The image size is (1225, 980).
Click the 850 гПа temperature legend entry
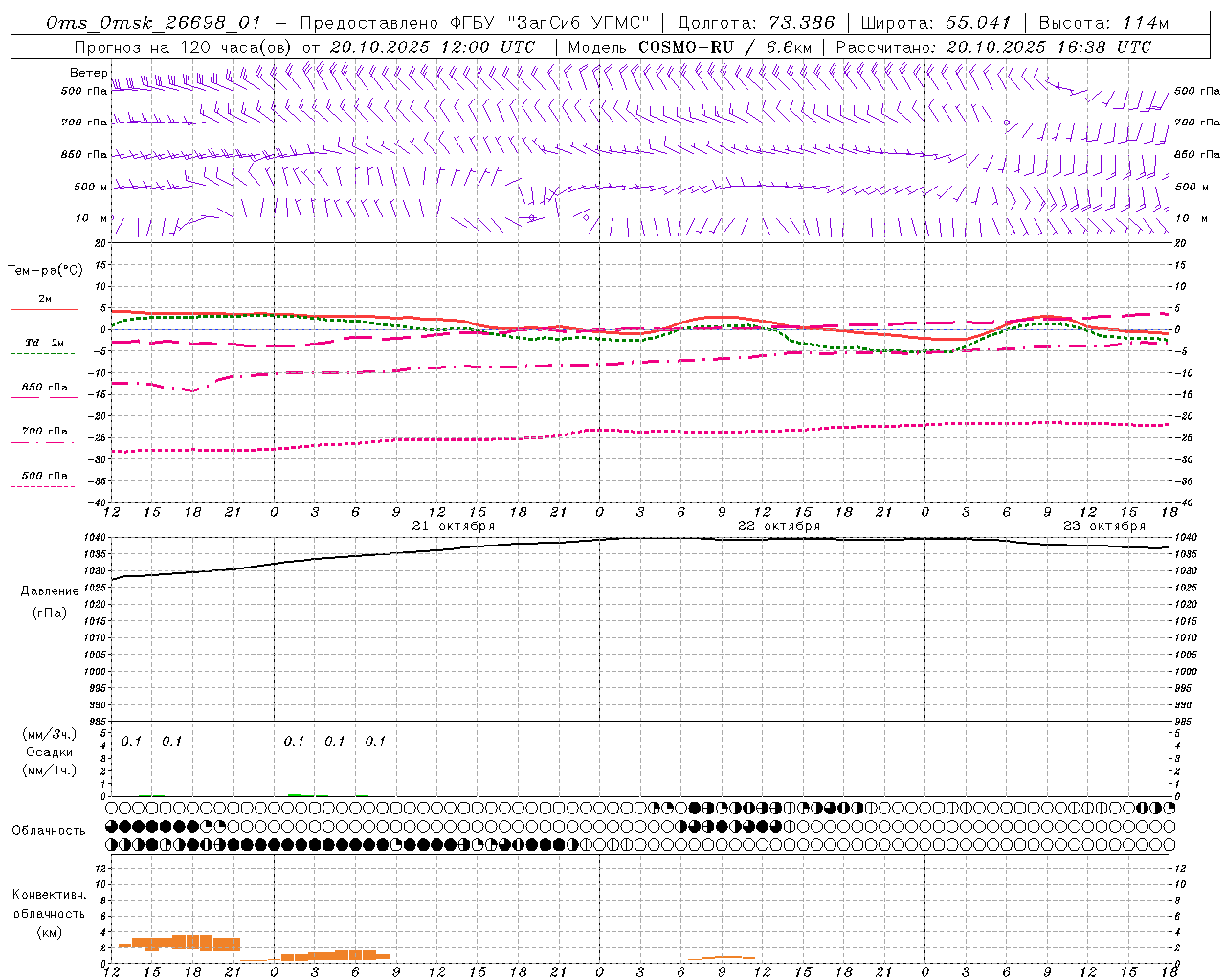tap(44, 390)
